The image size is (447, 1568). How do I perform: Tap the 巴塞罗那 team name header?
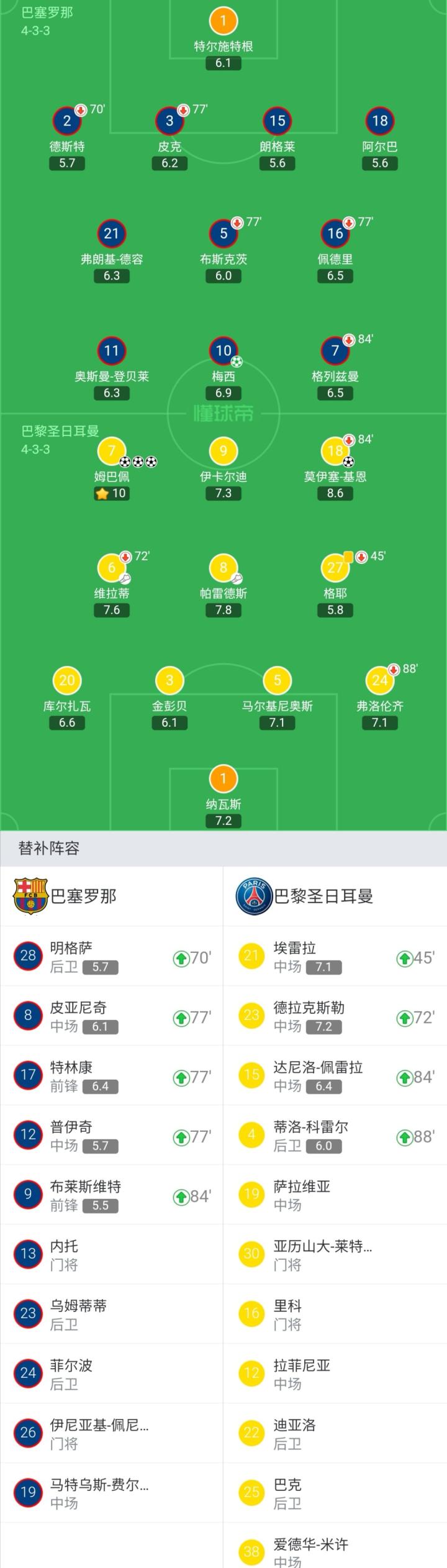pyautogui.click(x=83, y=896)
